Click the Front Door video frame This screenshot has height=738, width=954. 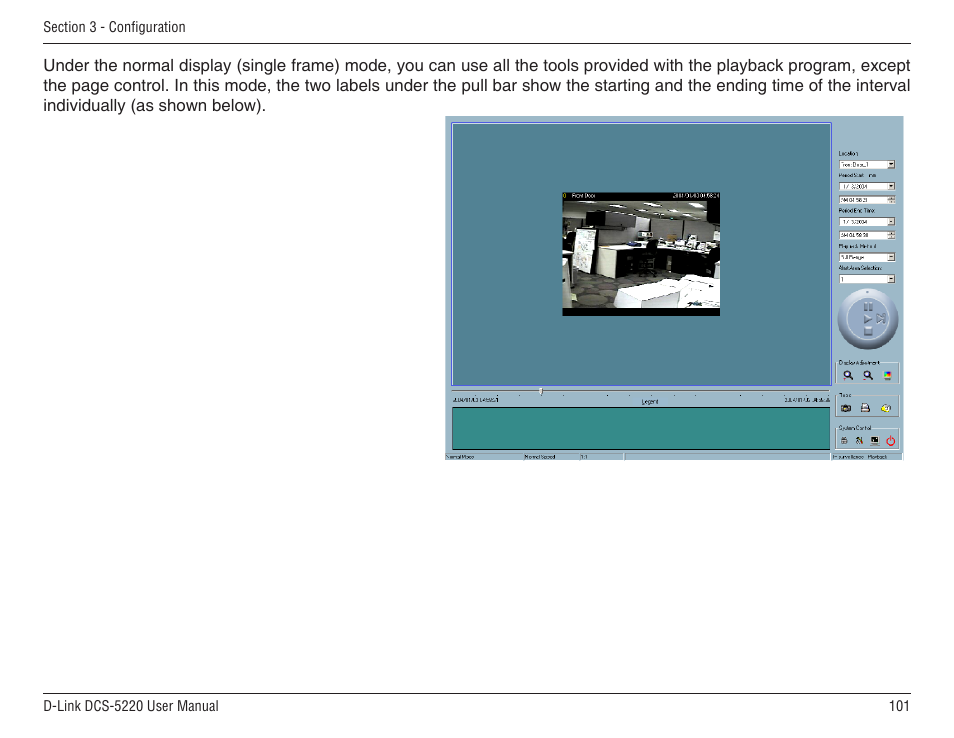641,254
